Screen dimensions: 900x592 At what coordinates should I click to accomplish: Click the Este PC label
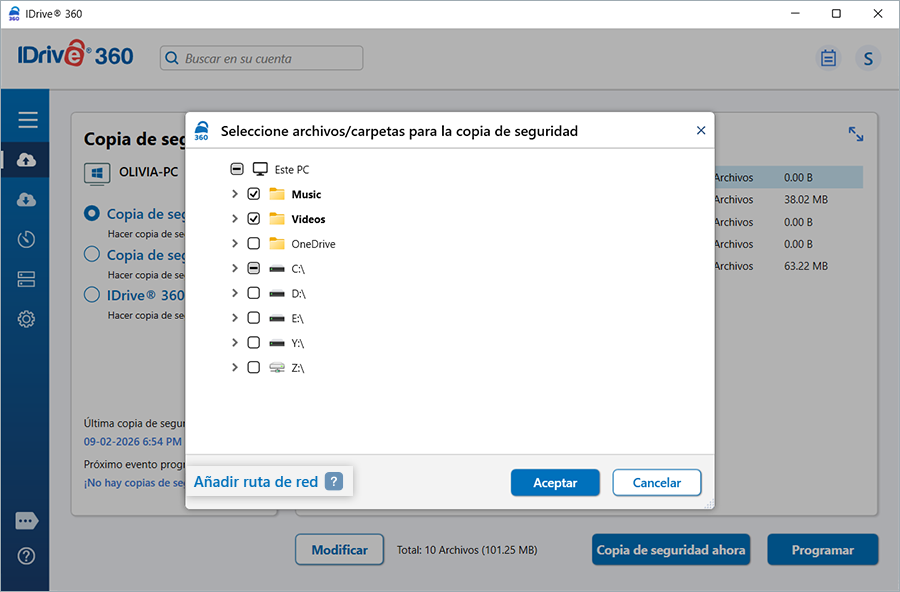(x=292, y=169)
